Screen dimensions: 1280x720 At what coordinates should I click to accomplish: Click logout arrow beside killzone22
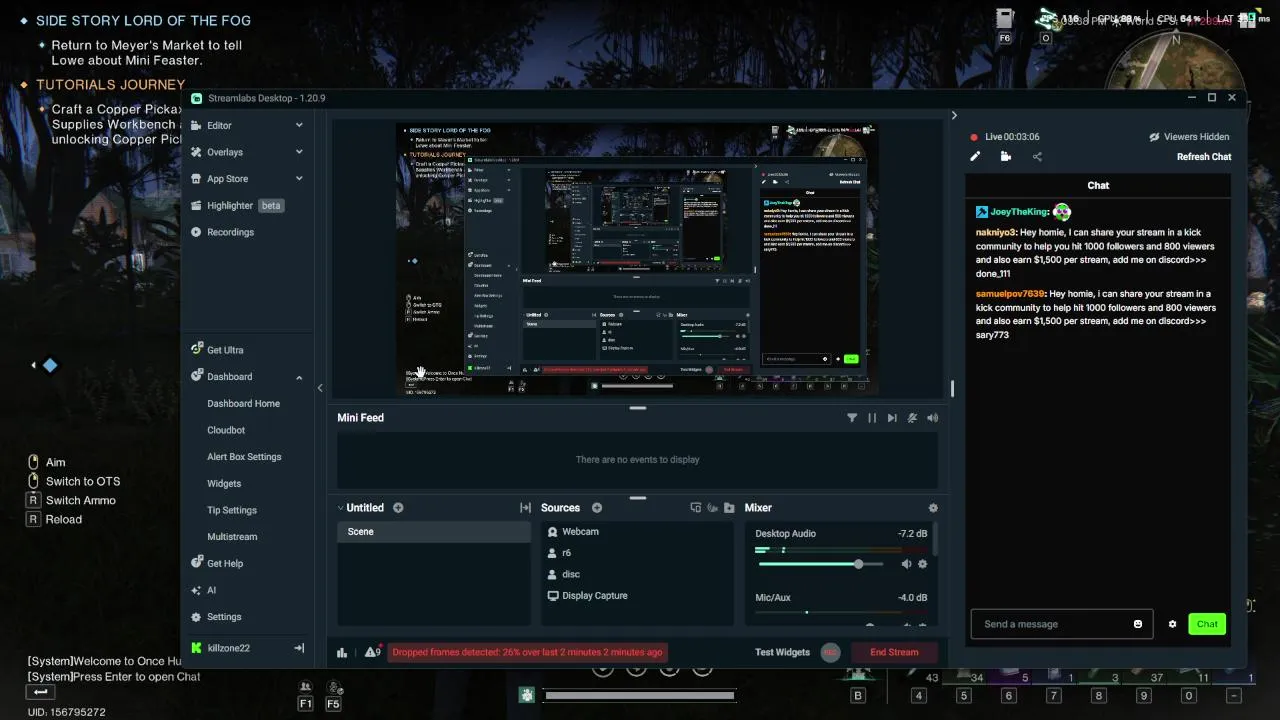coord(298,648)
